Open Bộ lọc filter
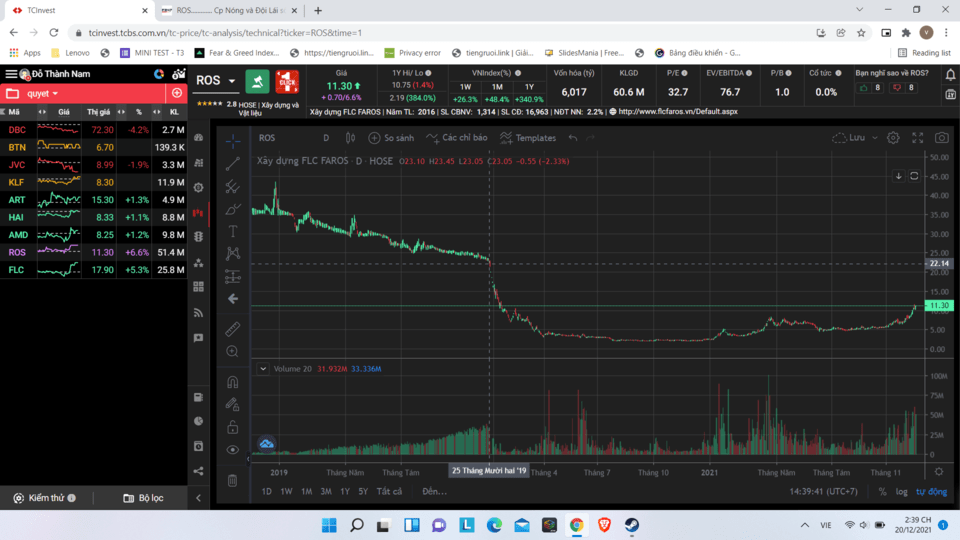This screenshot has width=960, height=540. 143,498
